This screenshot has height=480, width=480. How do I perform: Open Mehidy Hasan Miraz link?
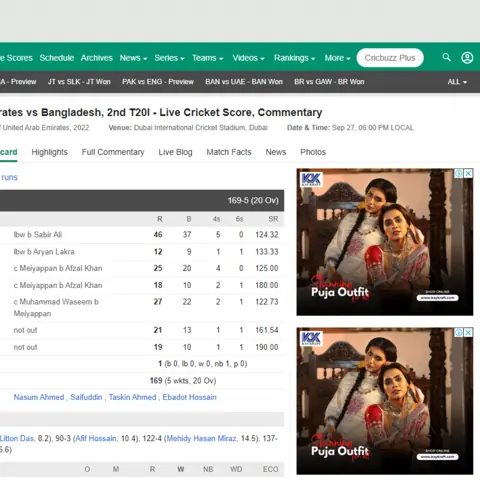pos(202,438)
